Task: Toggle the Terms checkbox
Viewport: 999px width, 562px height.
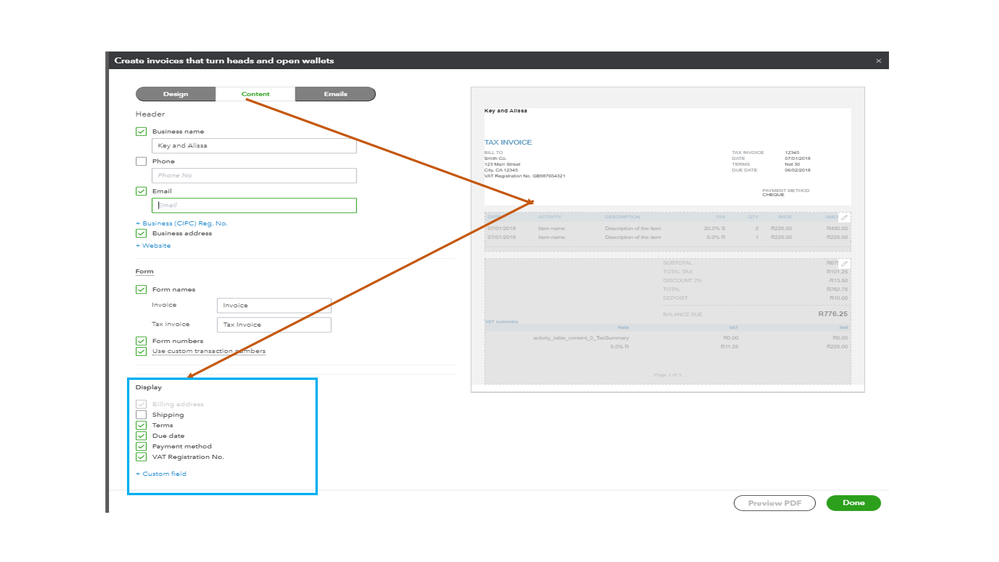Action: click(x=141, y=425)
